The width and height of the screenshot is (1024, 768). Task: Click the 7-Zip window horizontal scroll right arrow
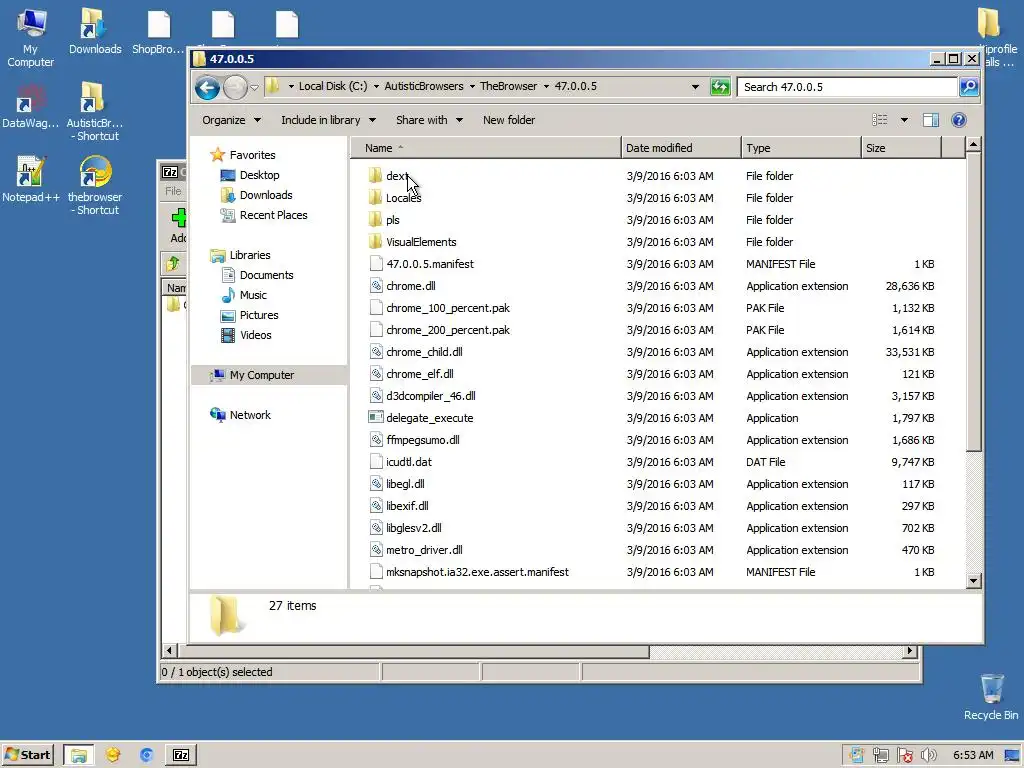point(909,651)
